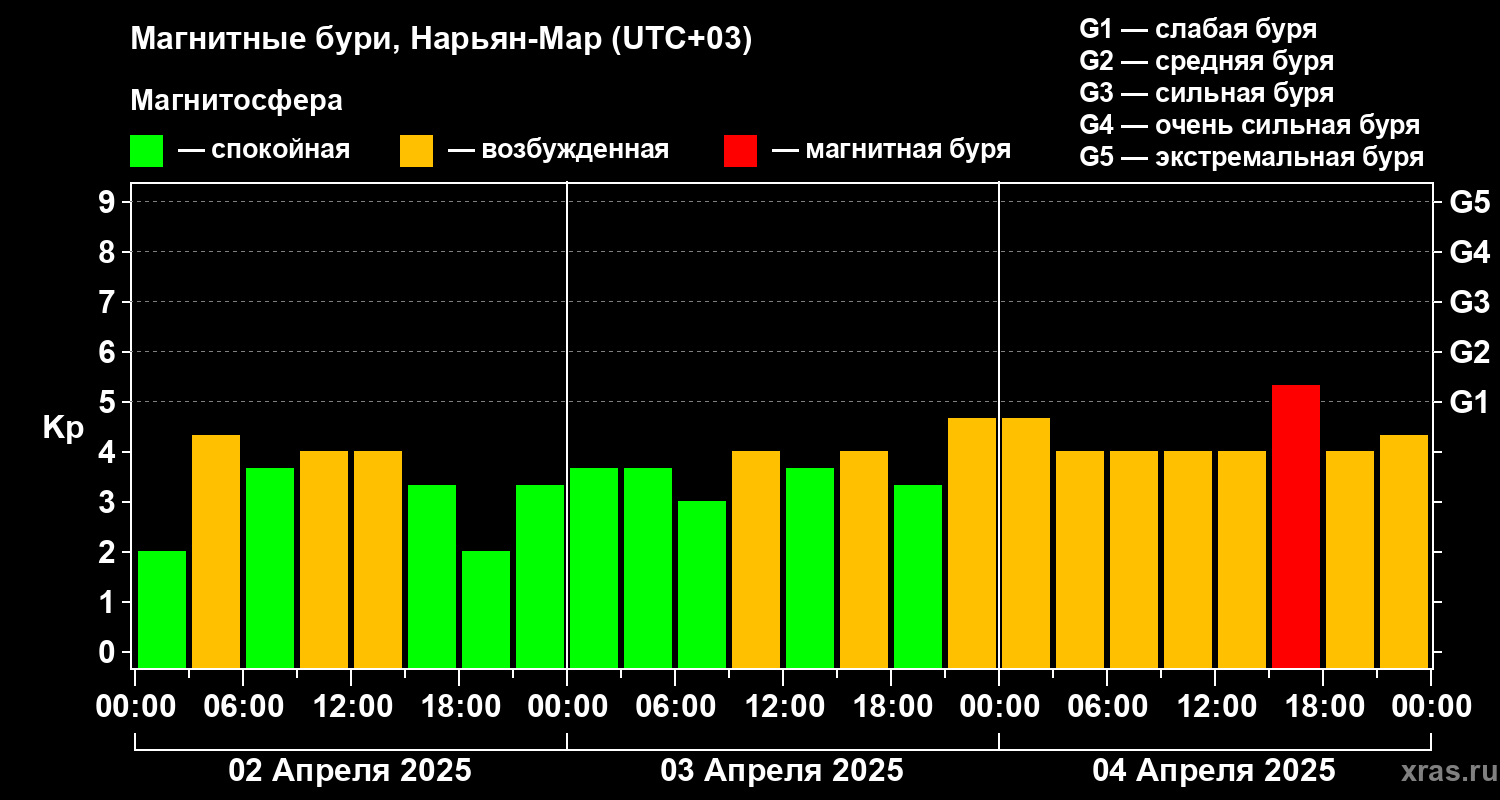Select the yellow 21:00–00:00 bar on 04 April
The image size is (1500, 800).
[x=1404, y=551]
